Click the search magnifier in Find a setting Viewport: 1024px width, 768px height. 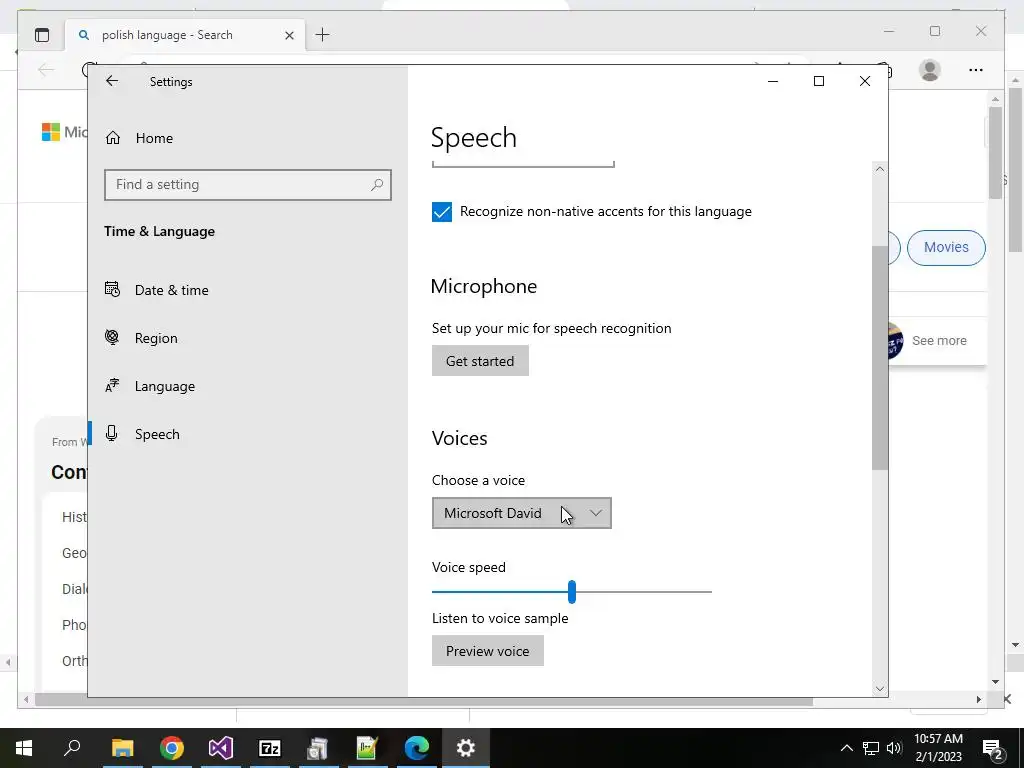377,185
